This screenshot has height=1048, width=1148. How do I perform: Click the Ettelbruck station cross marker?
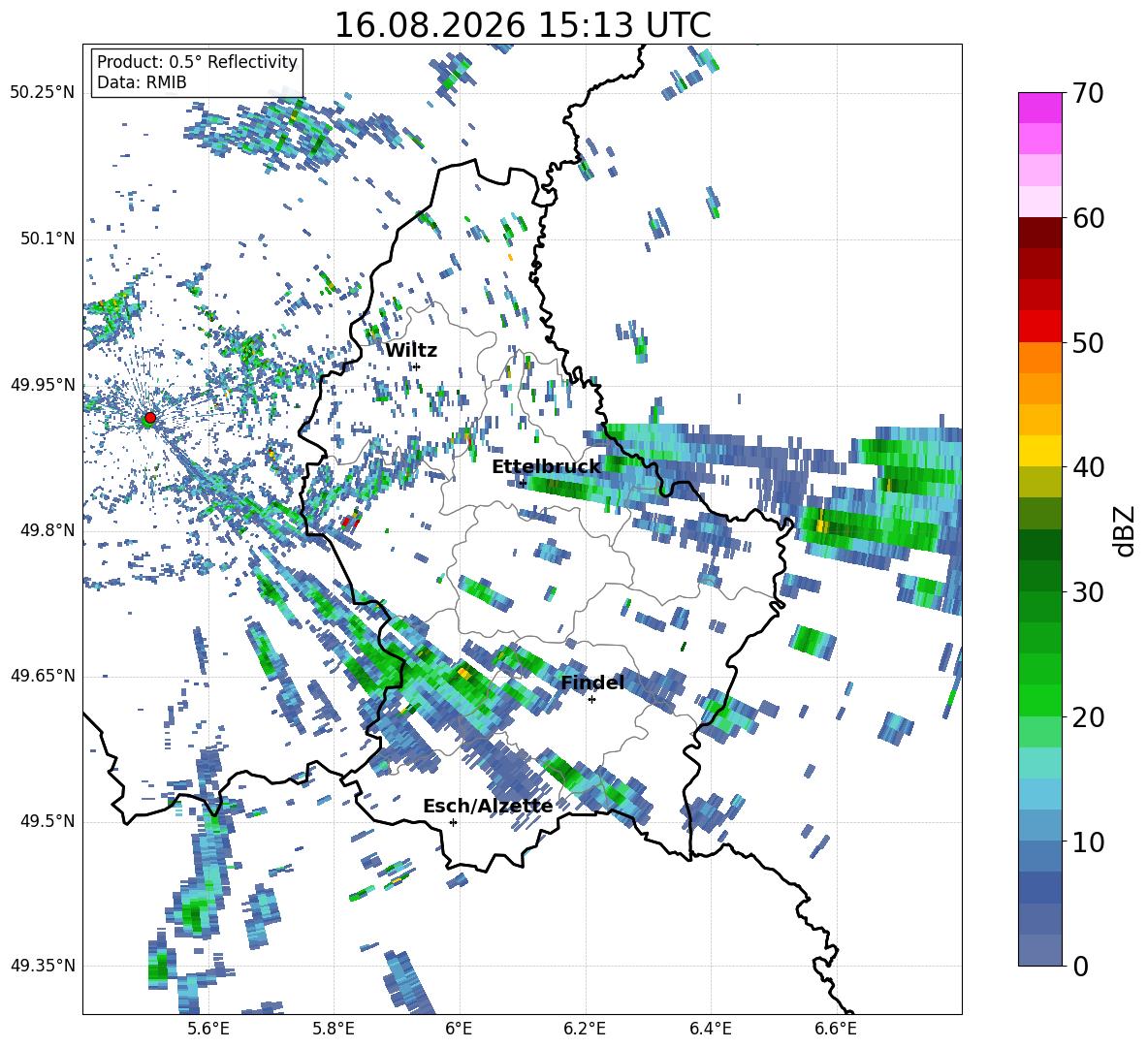click(x=522, y=483)
